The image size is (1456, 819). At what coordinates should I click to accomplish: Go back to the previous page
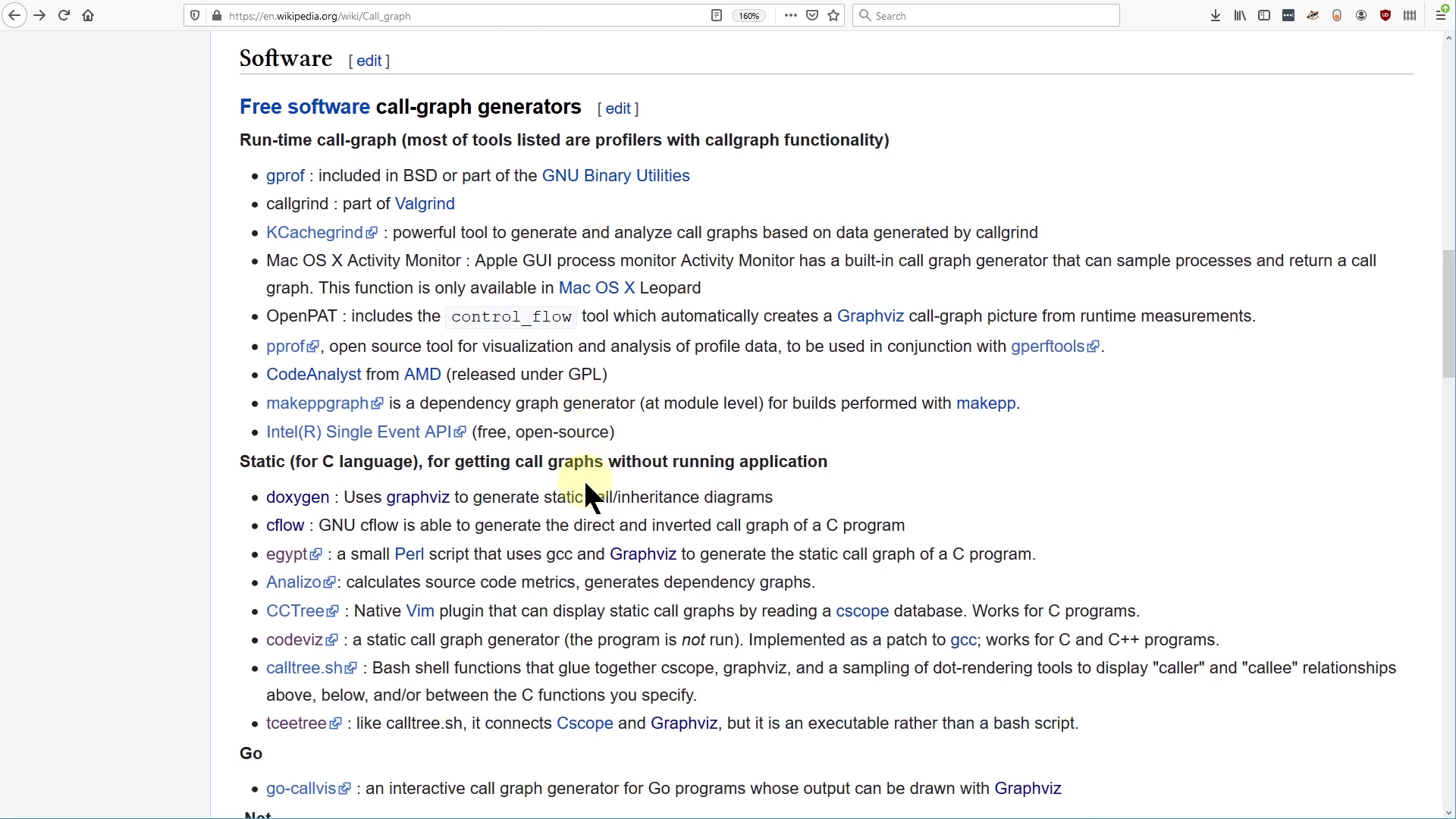[14, 15]
